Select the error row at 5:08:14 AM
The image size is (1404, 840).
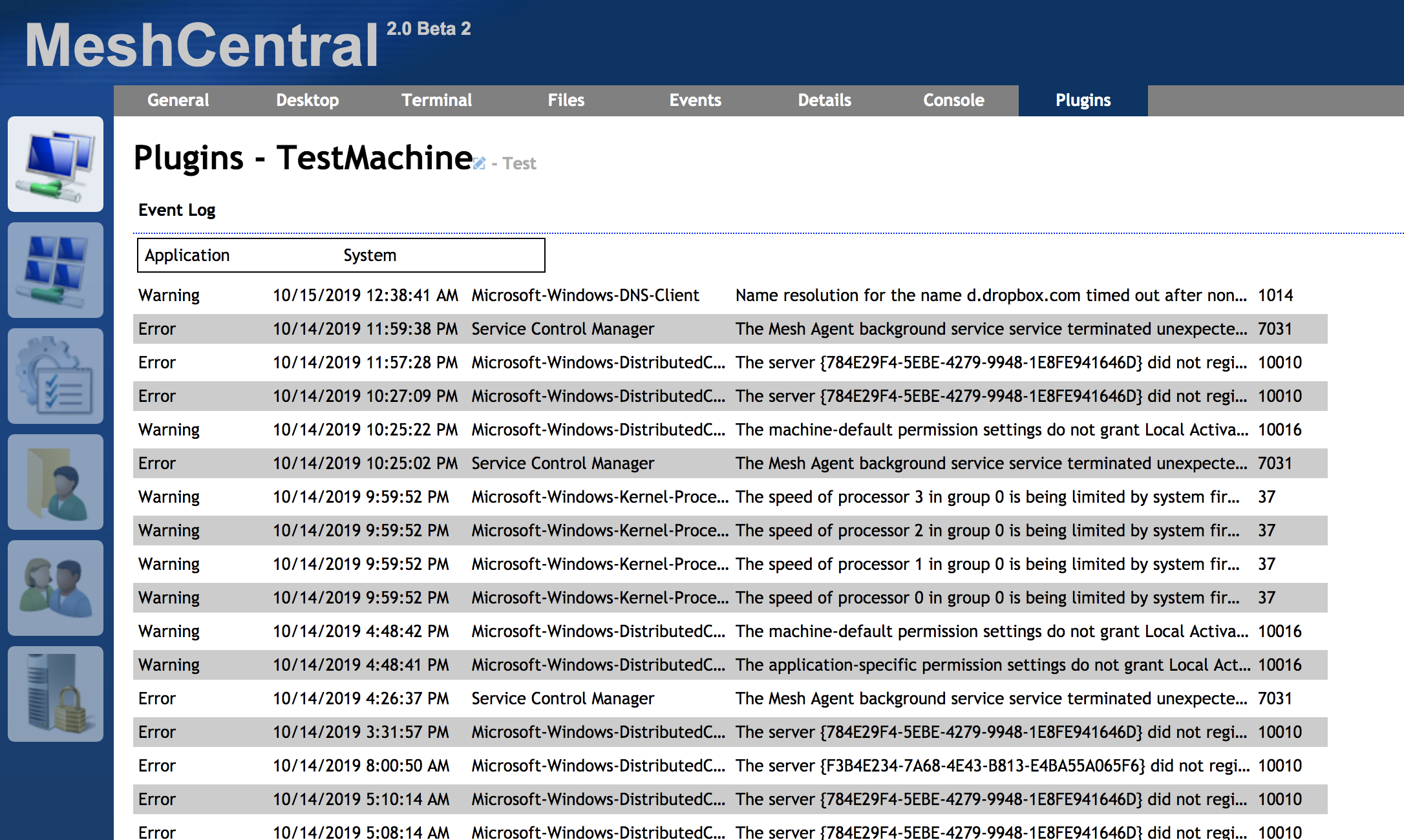(730, 829)
